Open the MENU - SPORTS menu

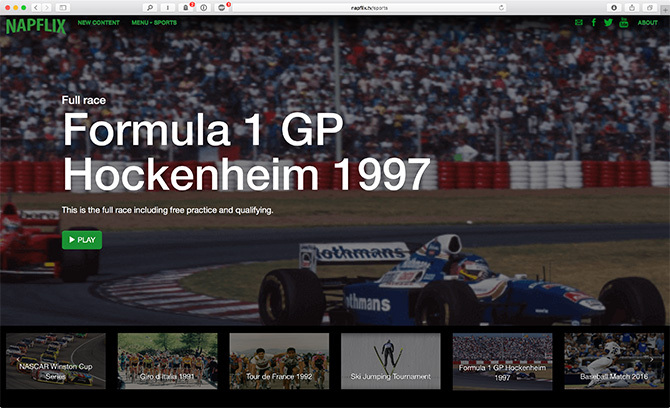(154, 23)
